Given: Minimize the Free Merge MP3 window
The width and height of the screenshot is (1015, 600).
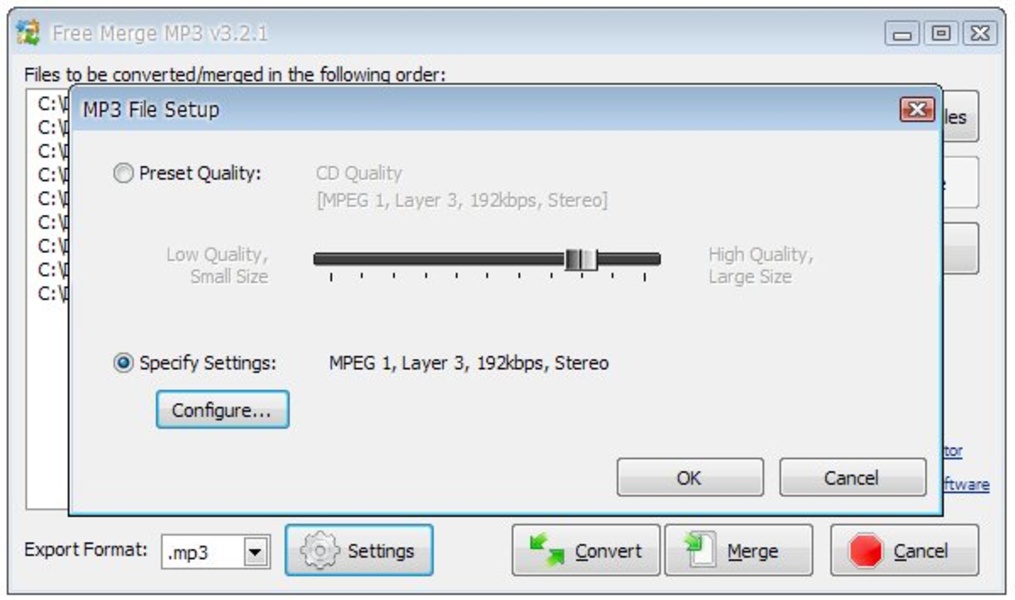Looking at the screenshot, I should point(902,33).
